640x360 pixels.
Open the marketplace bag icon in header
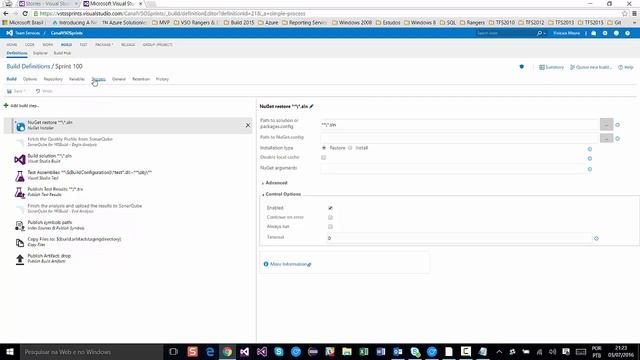(x=593, y=33)
